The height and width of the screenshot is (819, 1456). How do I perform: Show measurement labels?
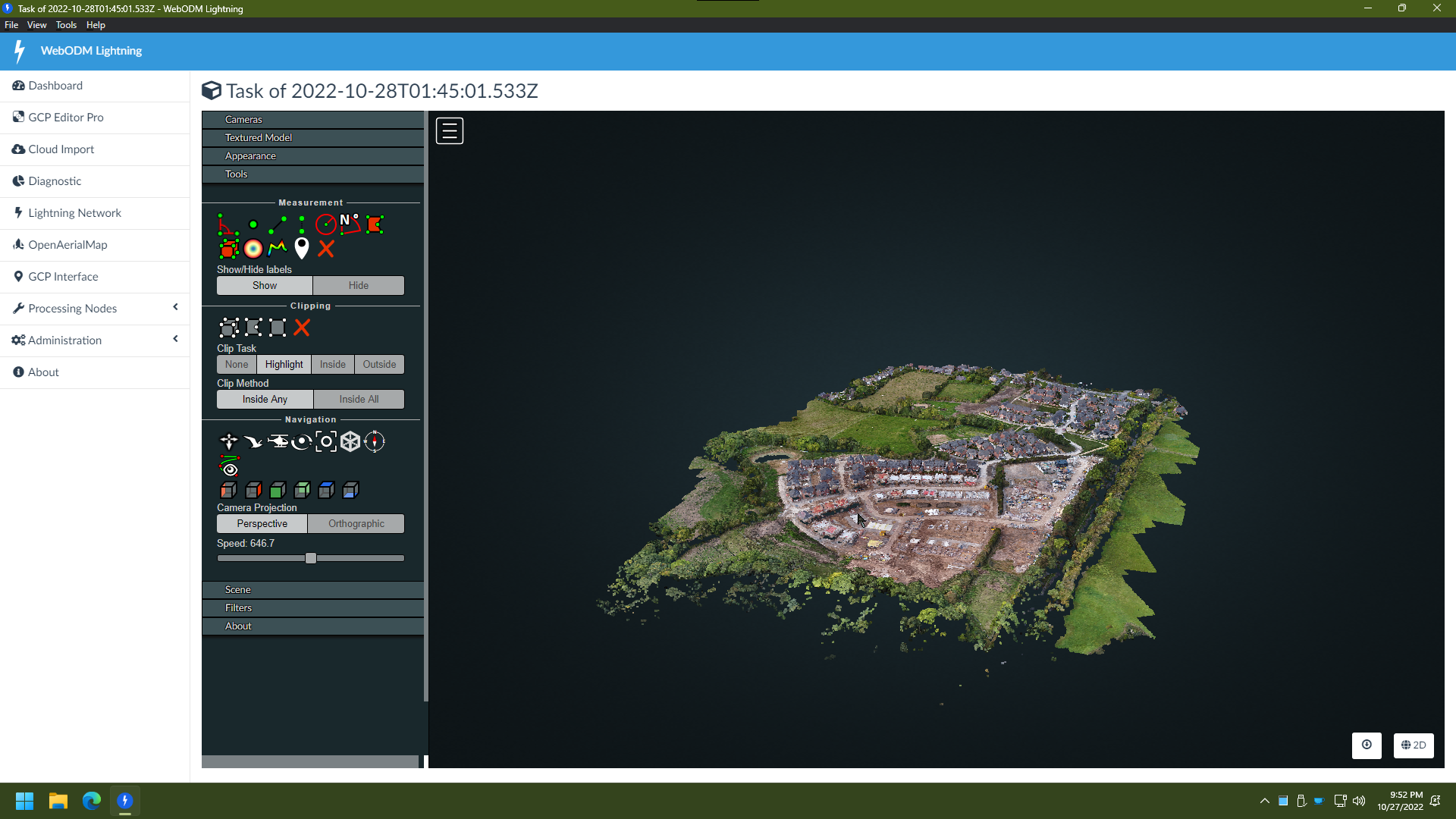263,285
